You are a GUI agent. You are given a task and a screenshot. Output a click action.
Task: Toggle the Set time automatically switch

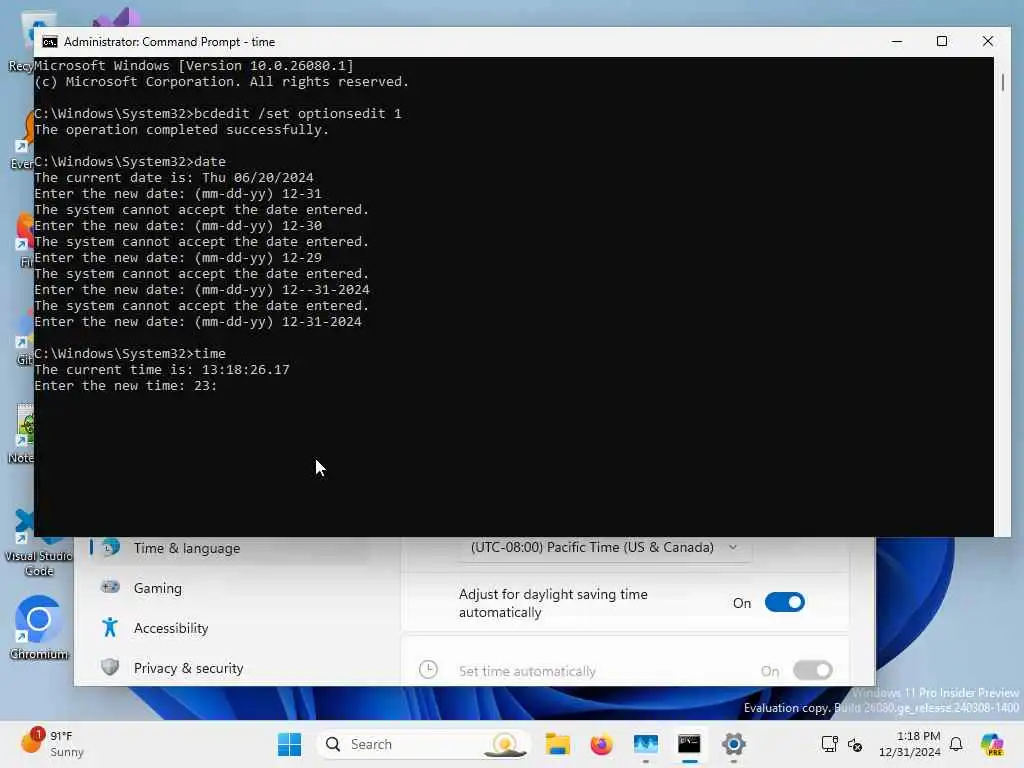812,670
